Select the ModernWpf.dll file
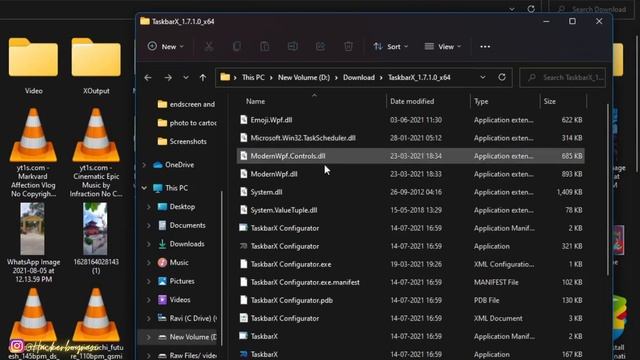 point(410,174)
